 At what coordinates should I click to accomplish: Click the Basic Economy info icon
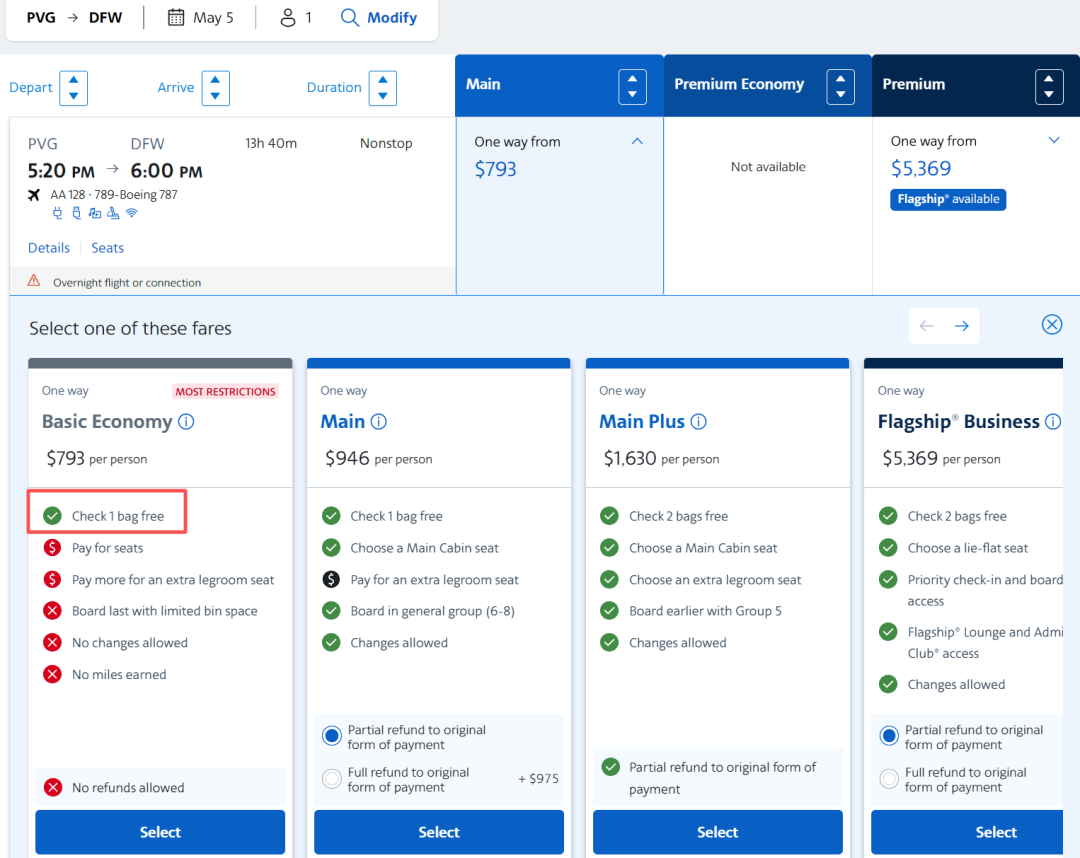[x=186, y=422]
